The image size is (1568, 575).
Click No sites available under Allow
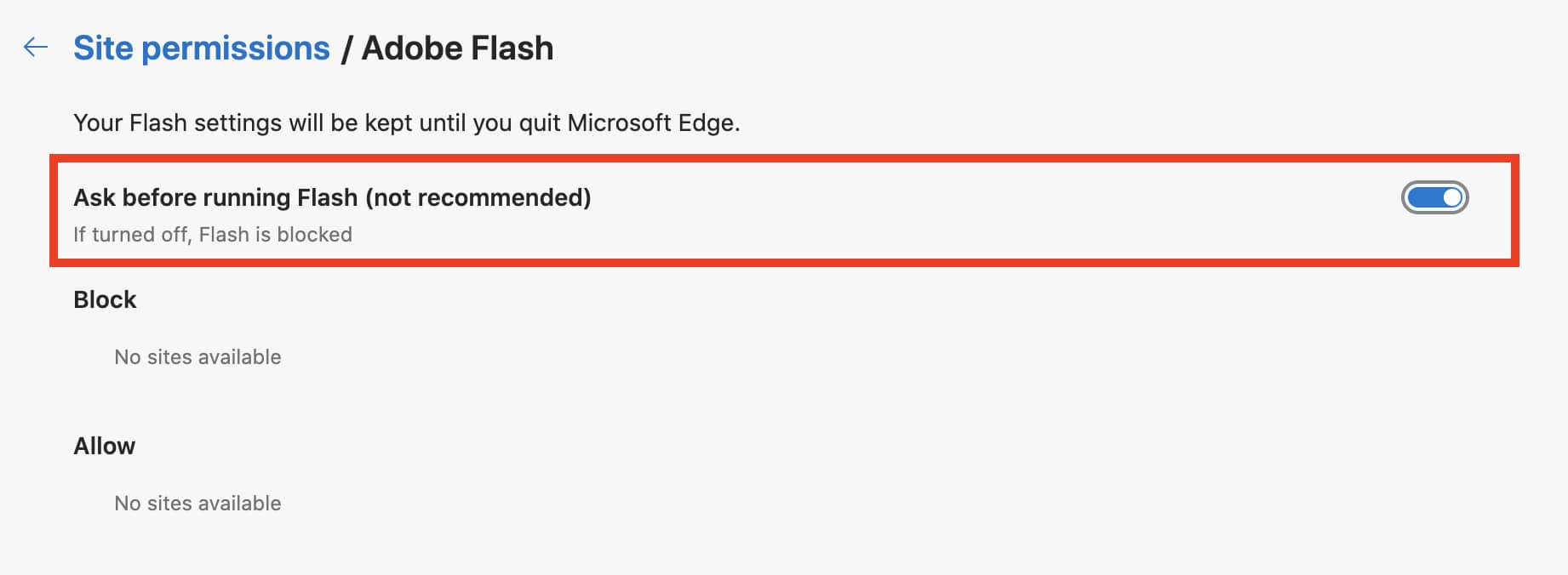click(x=197, y=503)
